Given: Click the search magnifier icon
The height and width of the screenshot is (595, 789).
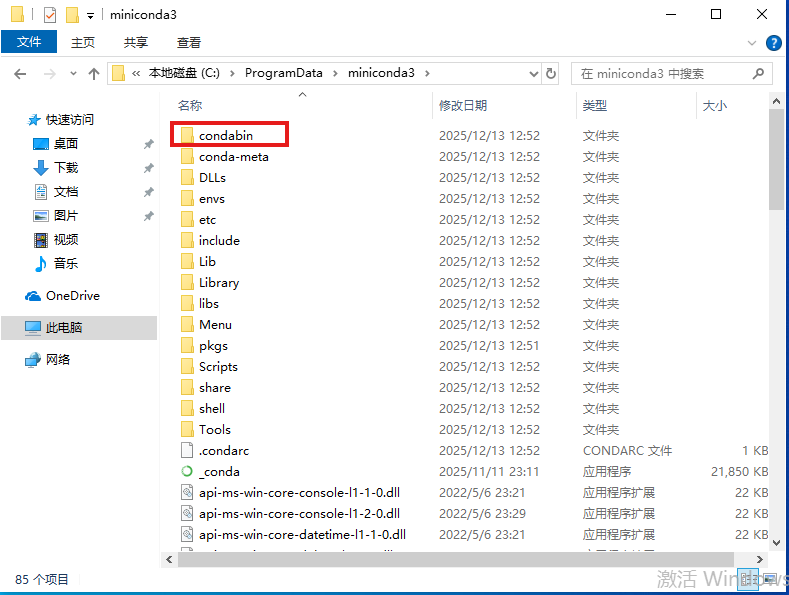Looking at the screenshot, I should click(758, 73).
